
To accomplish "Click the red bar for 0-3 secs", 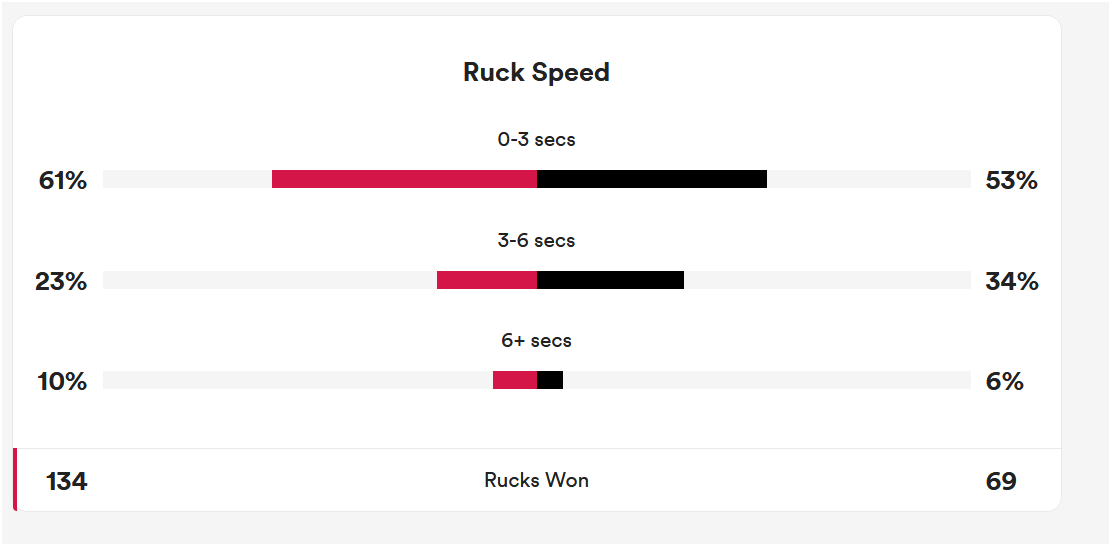I will tap(404, 179).
